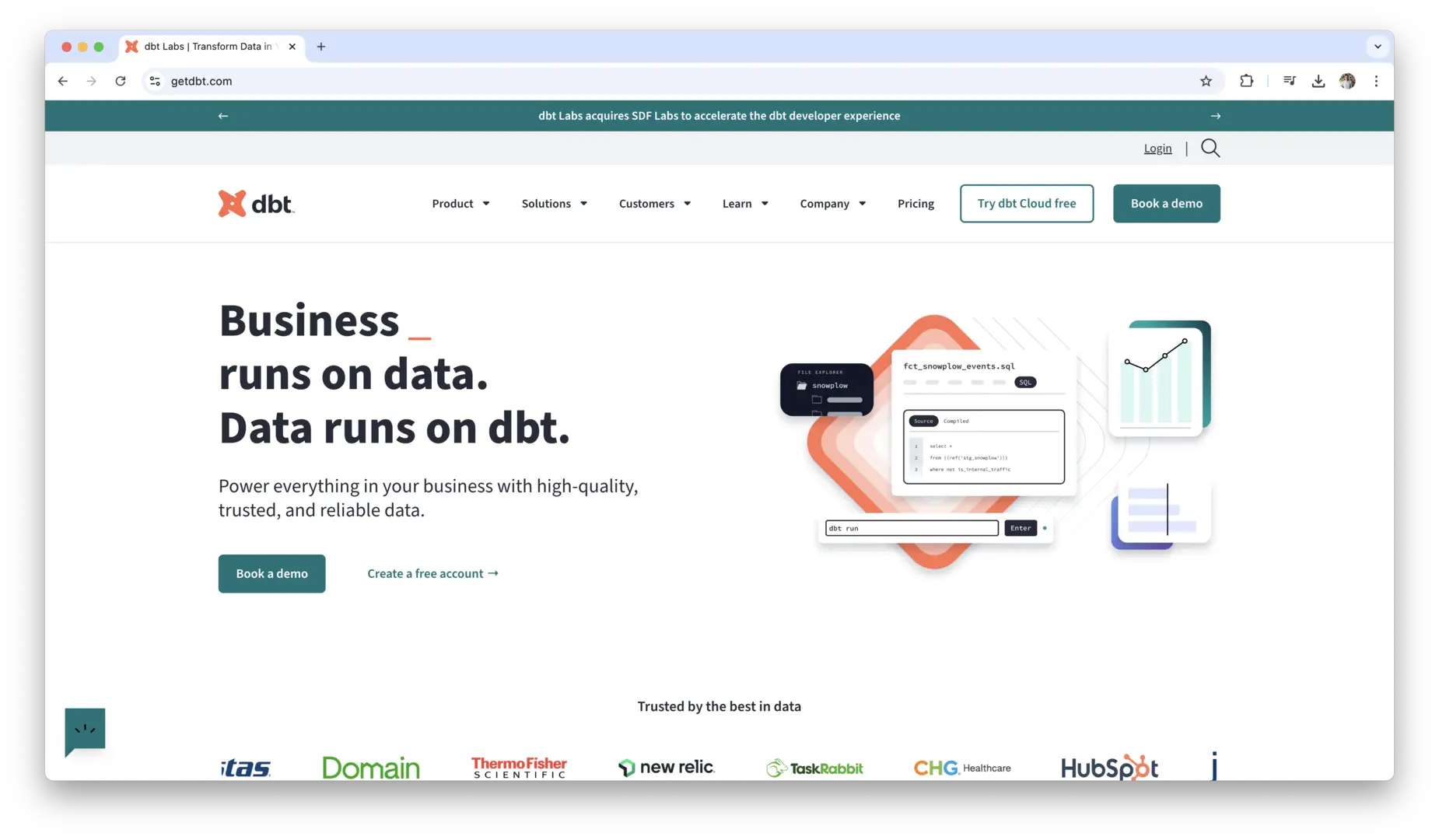Expand the Product dropdown menu
Screen dimensions: 1439x840
[x=460, y=204]
